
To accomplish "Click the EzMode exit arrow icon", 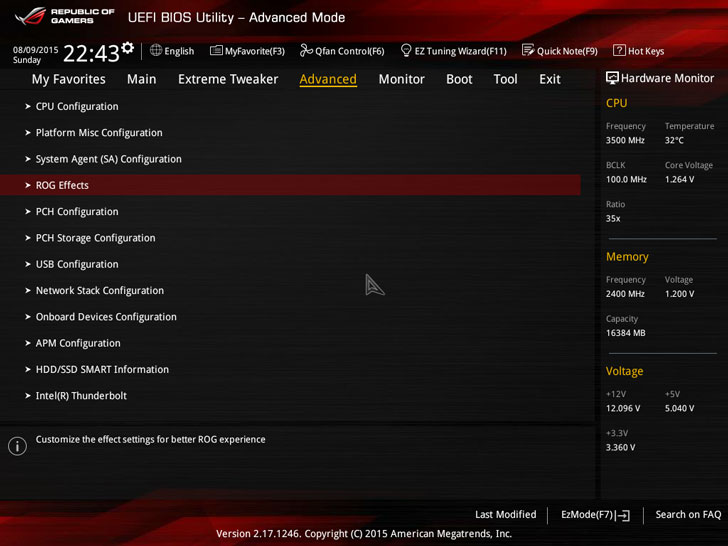I will pyautogui.click(x=623, y=515).
